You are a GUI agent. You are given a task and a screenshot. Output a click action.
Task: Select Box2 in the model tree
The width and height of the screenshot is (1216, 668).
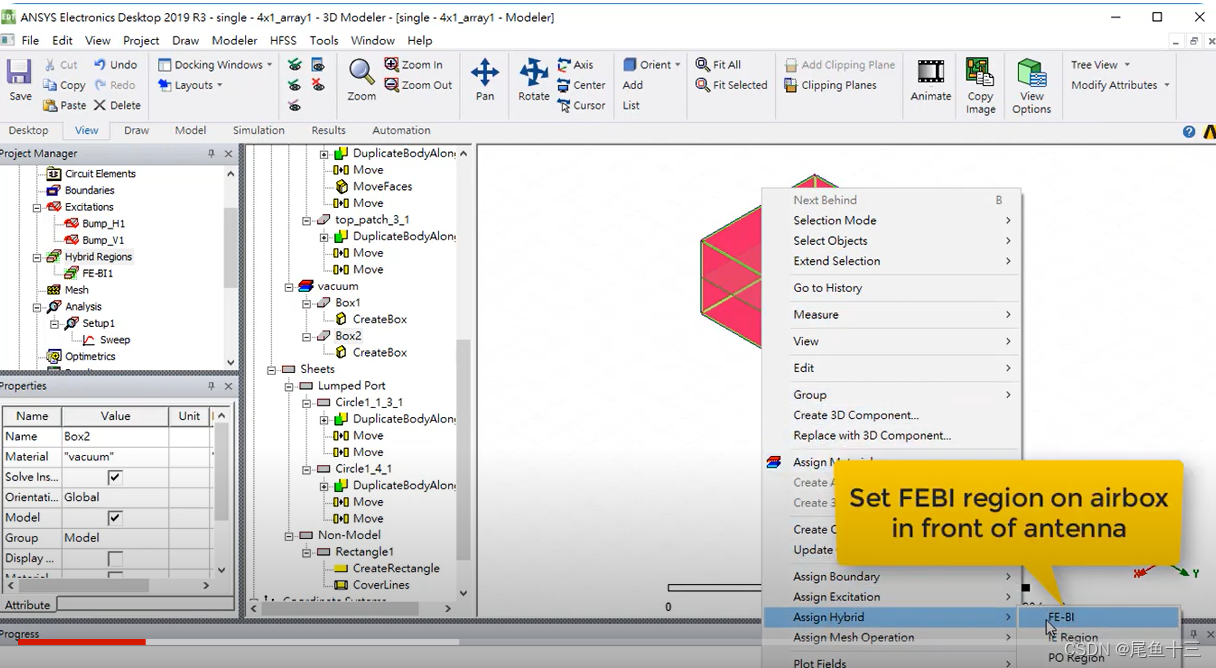348,336
